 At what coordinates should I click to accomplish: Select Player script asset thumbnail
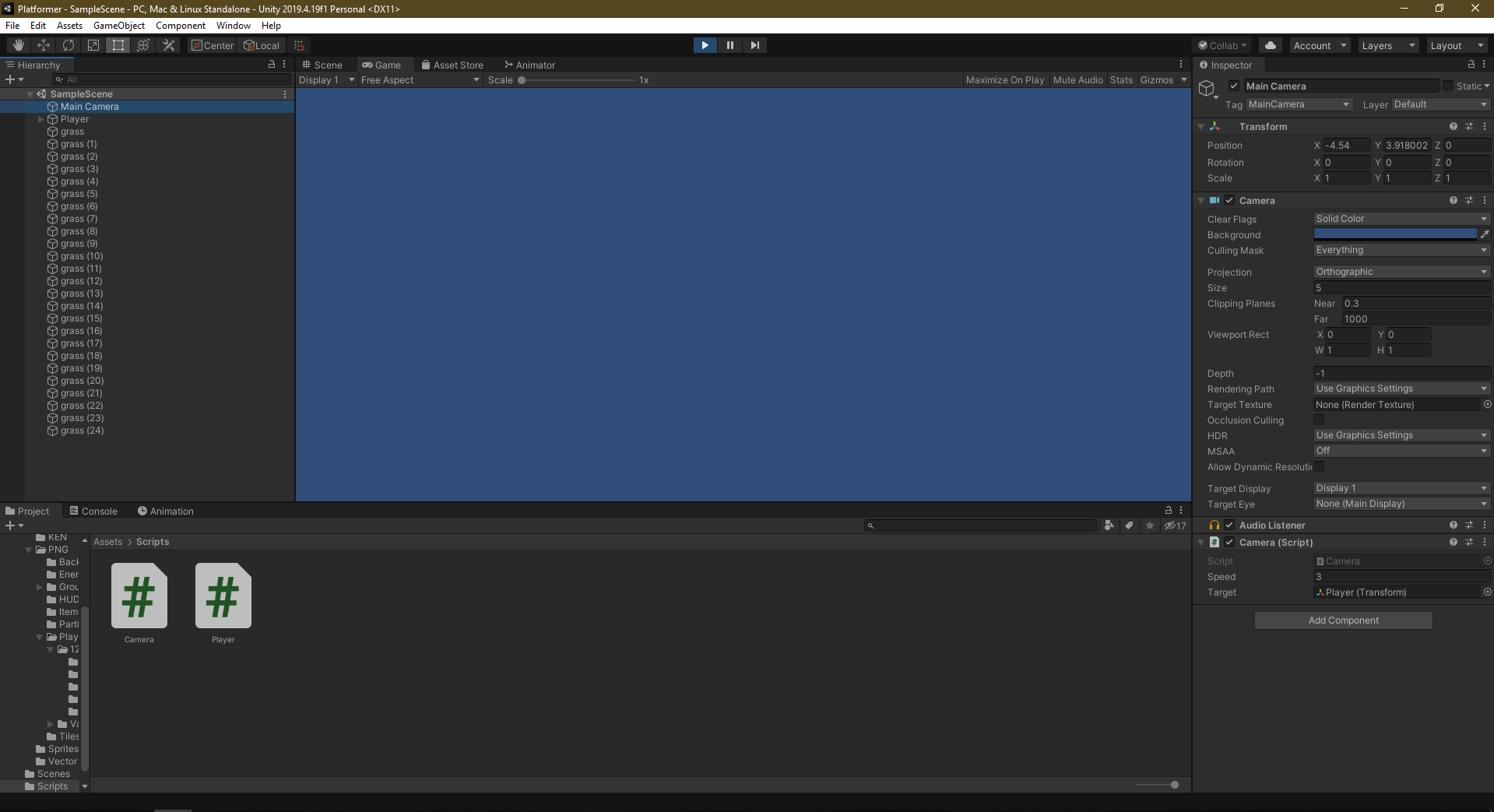pos(223,596)
